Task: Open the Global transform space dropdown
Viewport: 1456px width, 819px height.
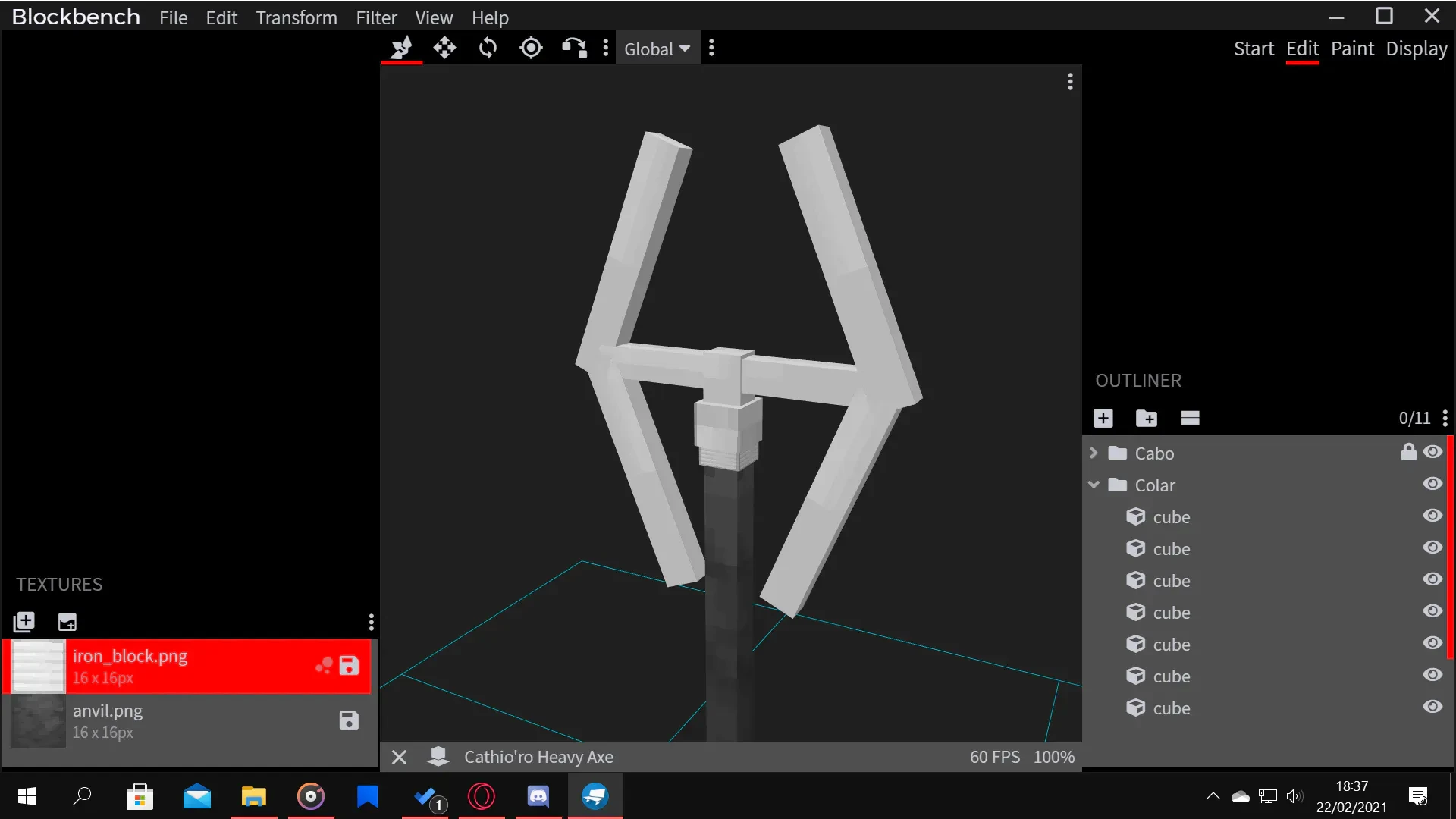Action: [x=657, y=49]
